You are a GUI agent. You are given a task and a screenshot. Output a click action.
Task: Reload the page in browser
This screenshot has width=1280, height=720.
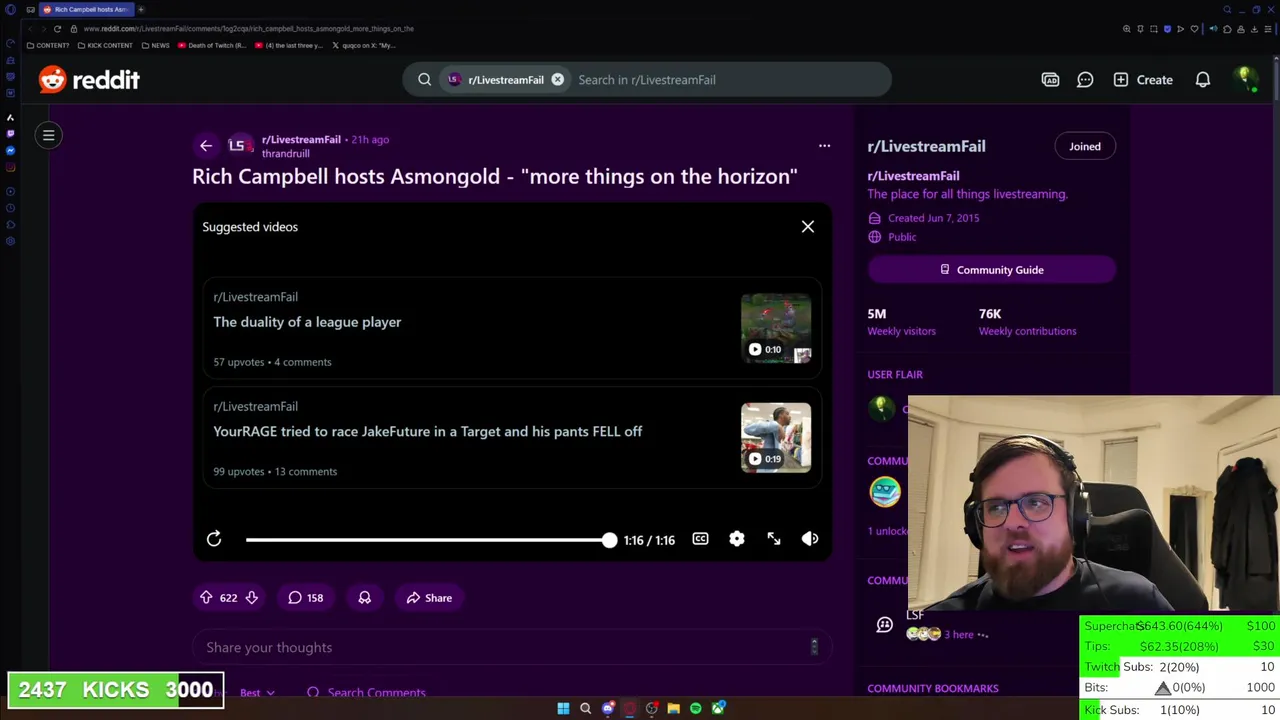57,28
